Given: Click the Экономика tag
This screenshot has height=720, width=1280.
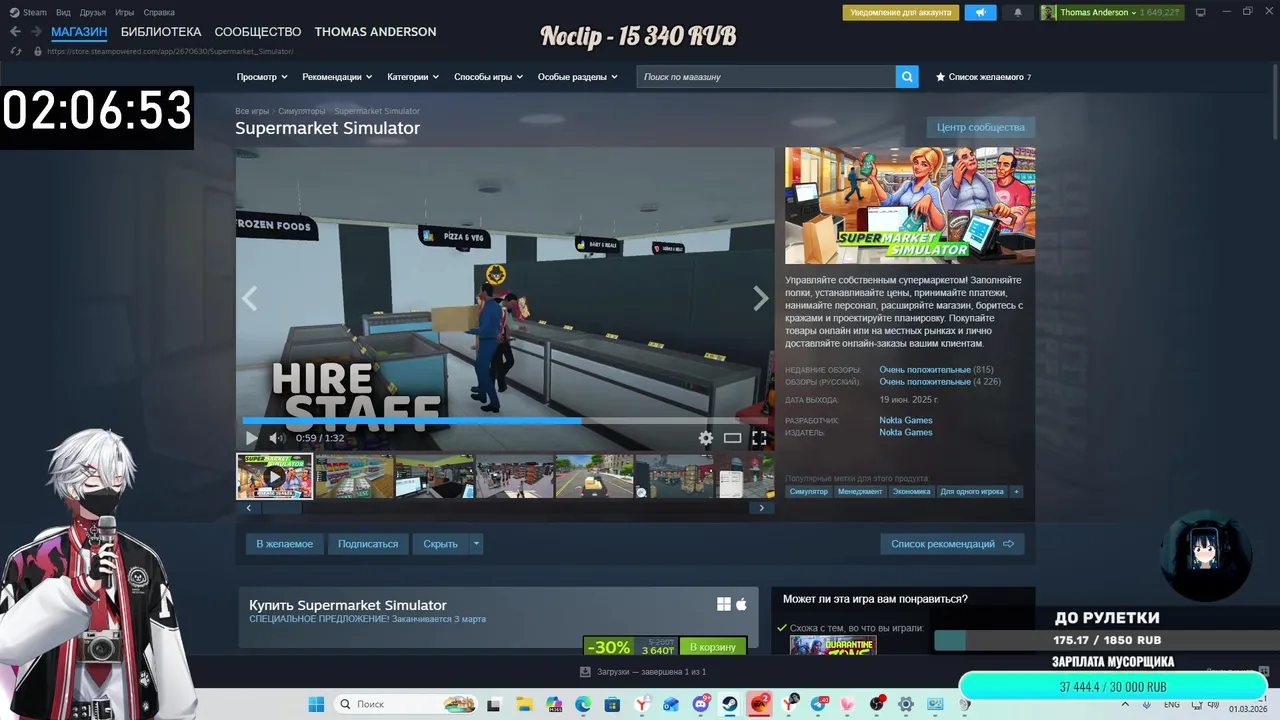Looking at the screenshot, I should [x=911, y=491].
